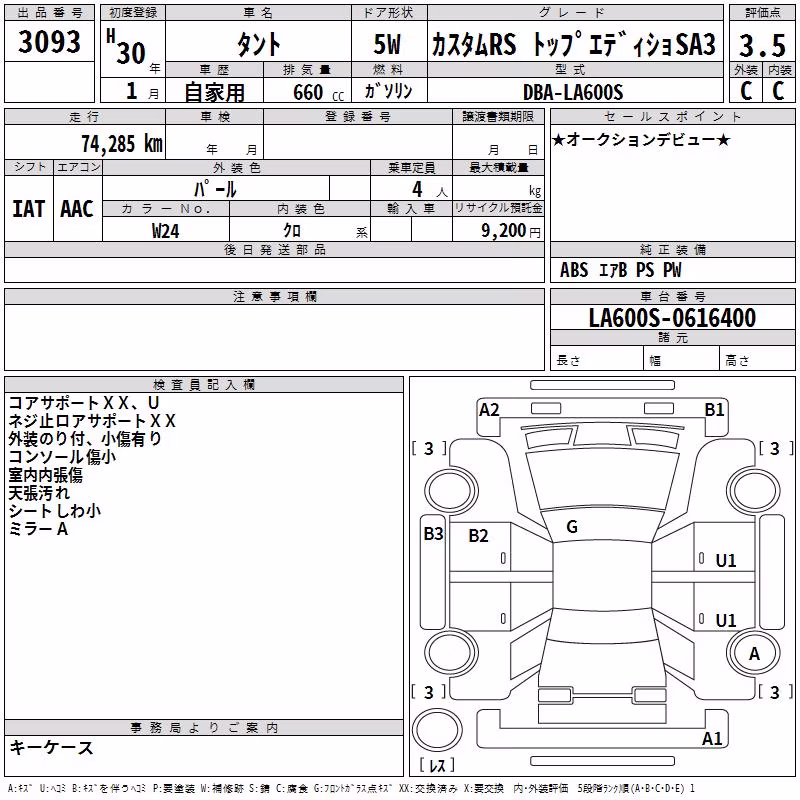The height and width of the screenshot is (800, 800).
Task: Select the interior color クロ
Action: point(292,231)
